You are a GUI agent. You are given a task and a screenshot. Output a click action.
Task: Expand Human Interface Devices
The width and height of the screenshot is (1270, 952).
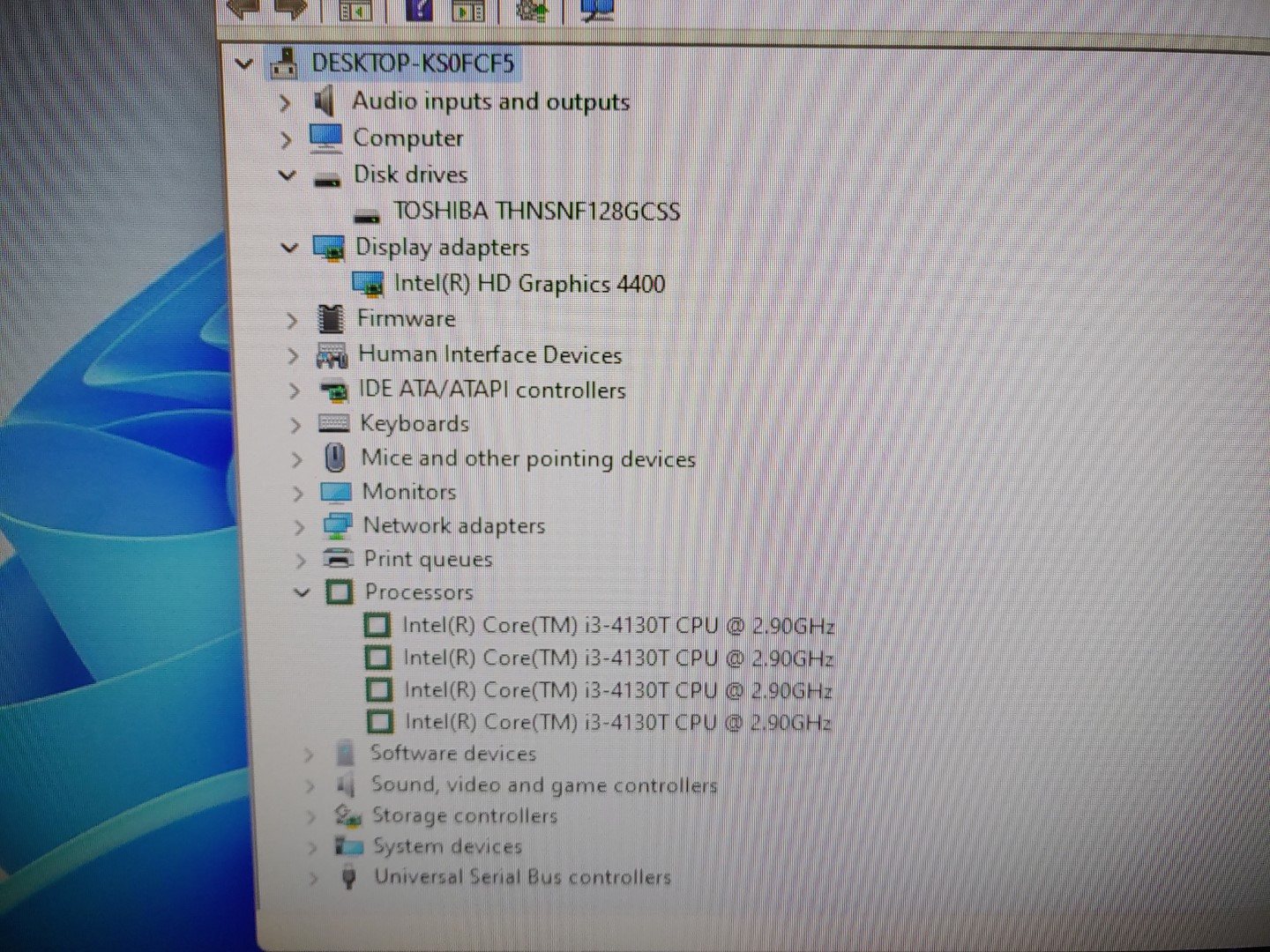[x=293, y=356]
